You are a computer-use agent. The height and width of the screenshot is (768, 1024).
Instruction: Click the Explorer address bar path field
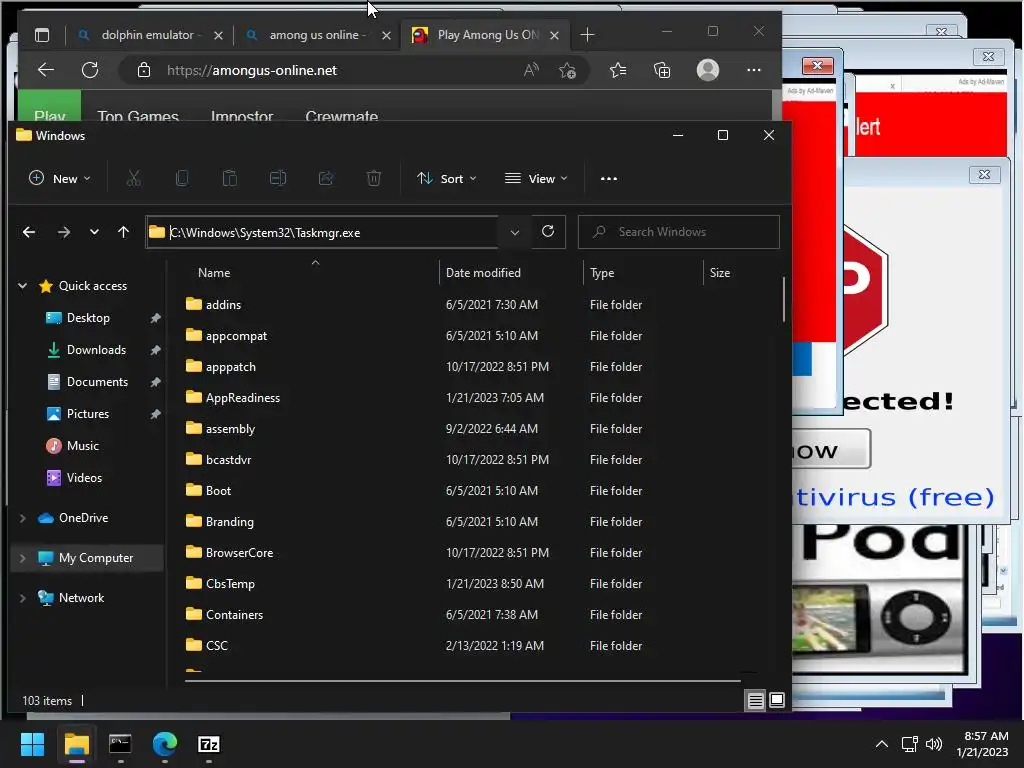pos(322,232)
